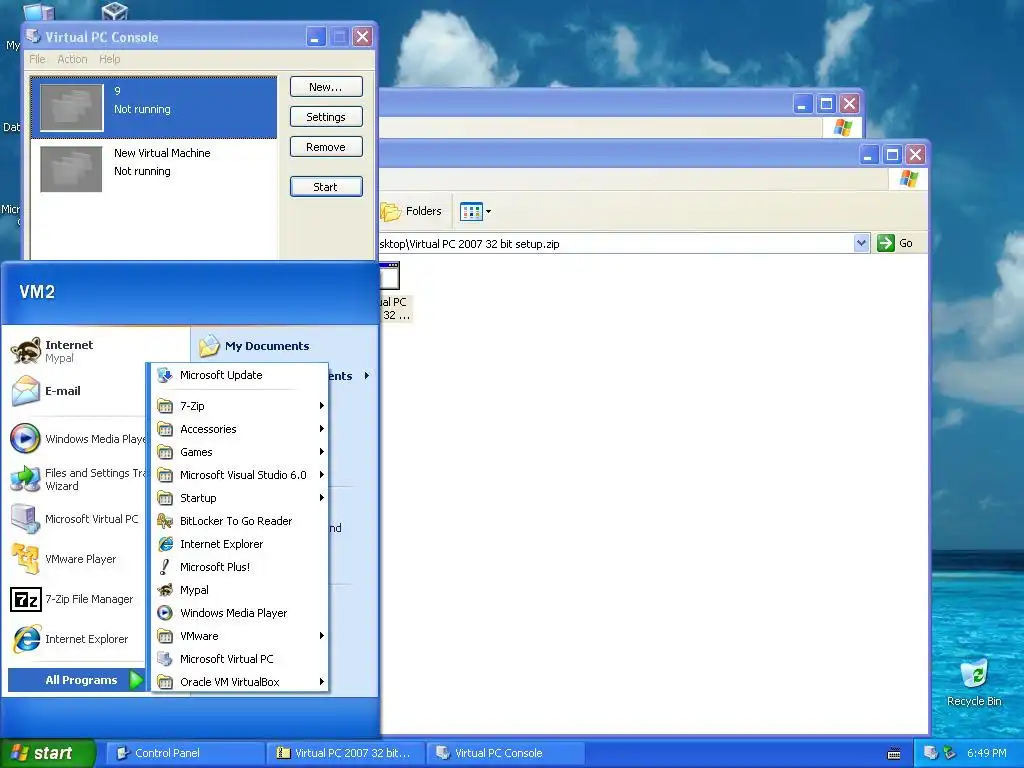Launch Windows Media Player from recent list

click(x=78, y=439)
